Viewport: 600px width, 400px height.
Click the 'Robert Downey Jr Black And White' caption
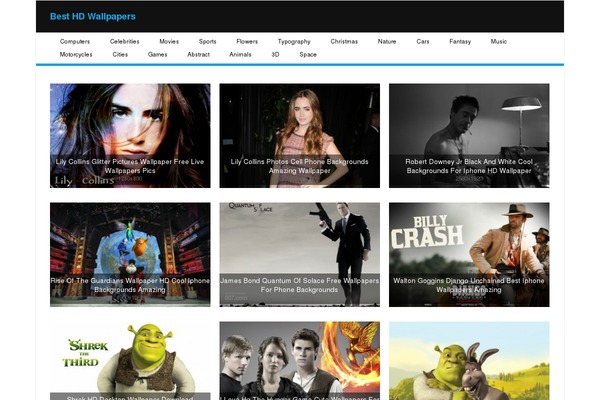469,166
